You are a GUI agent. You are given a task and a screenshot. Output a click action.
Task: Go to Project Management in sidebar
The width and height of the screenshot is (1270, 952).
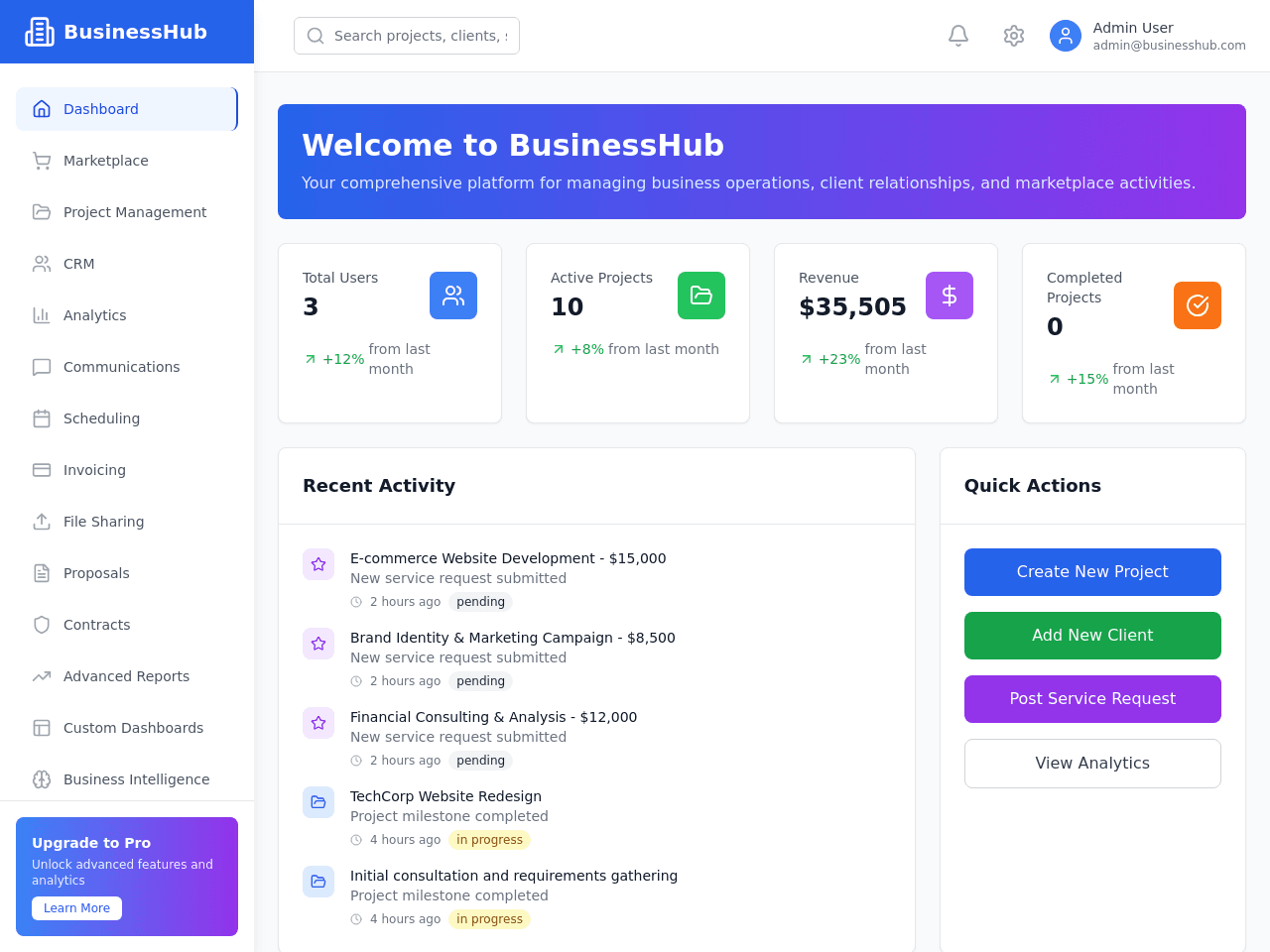[x=127, y=212]
